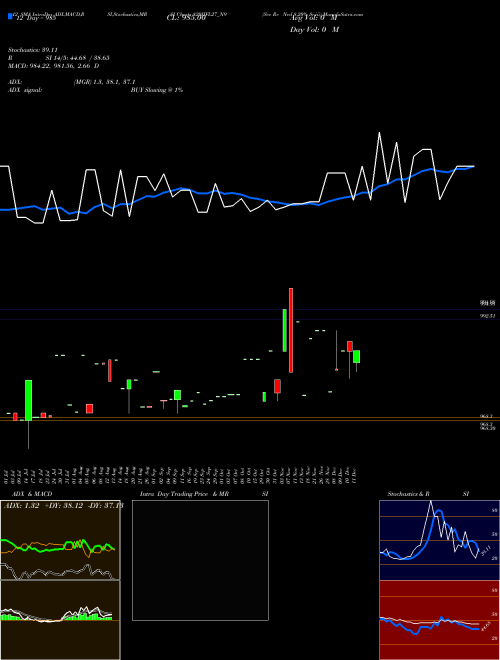
Task: Click the highest peak of the white price line
Action: 379,133
